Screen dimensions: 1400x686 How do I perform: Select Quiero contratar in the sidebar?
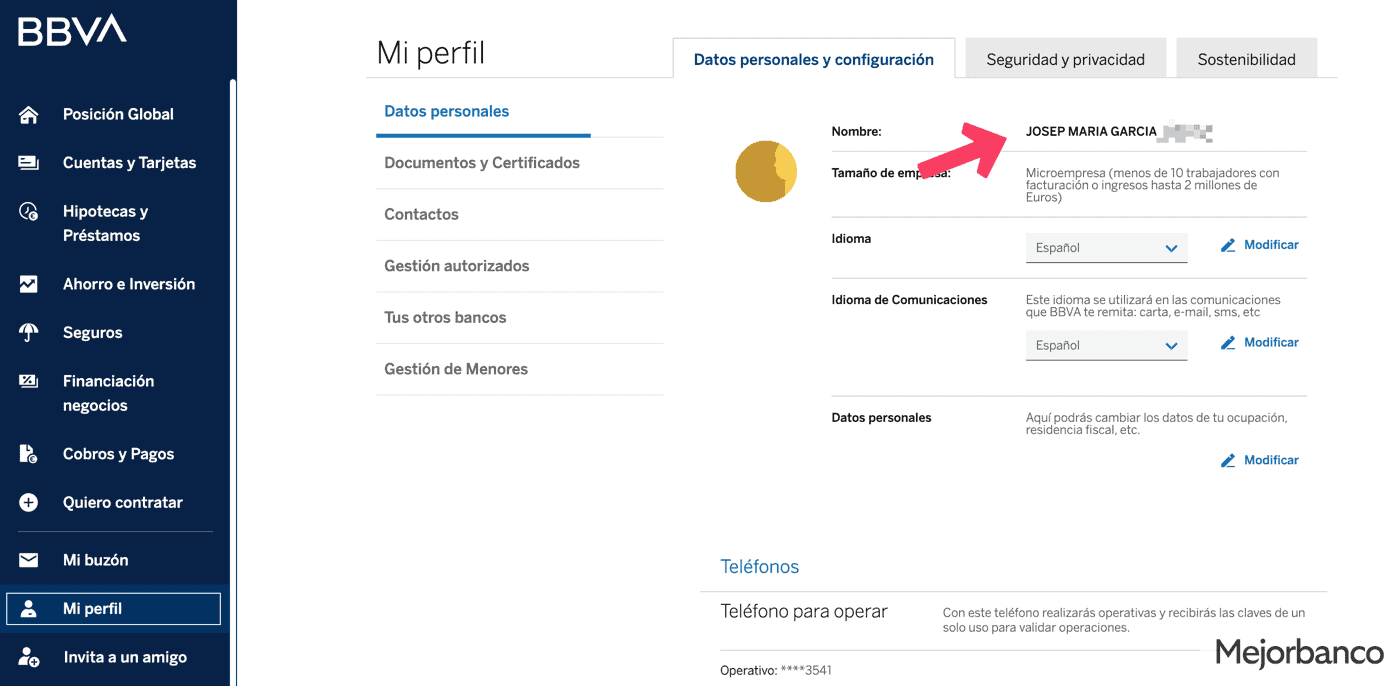(x=122, y=503)
